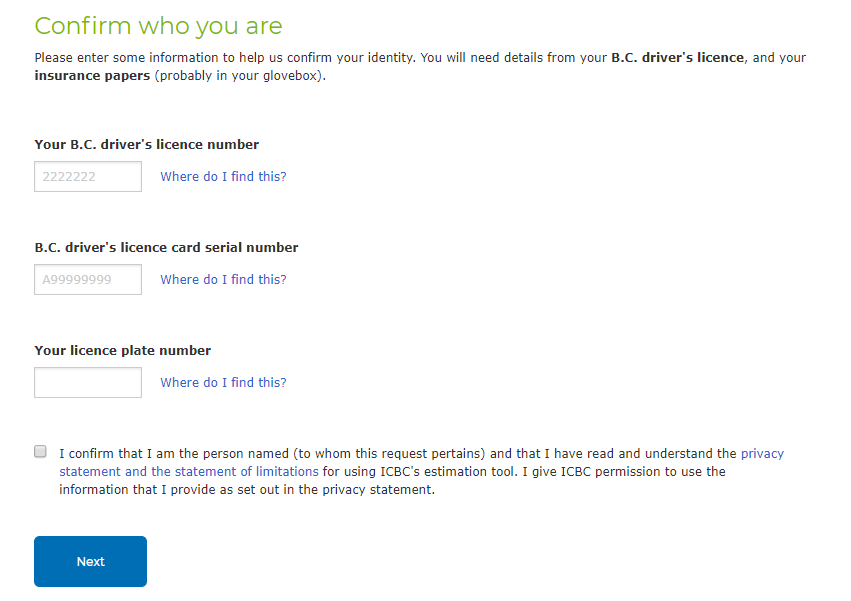Click the 'Your licence plate number' label

(123, 351)
